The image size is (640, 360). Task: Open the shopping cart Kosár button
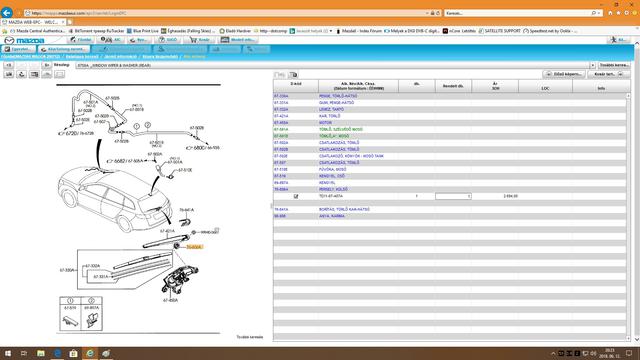coord(199,40)
